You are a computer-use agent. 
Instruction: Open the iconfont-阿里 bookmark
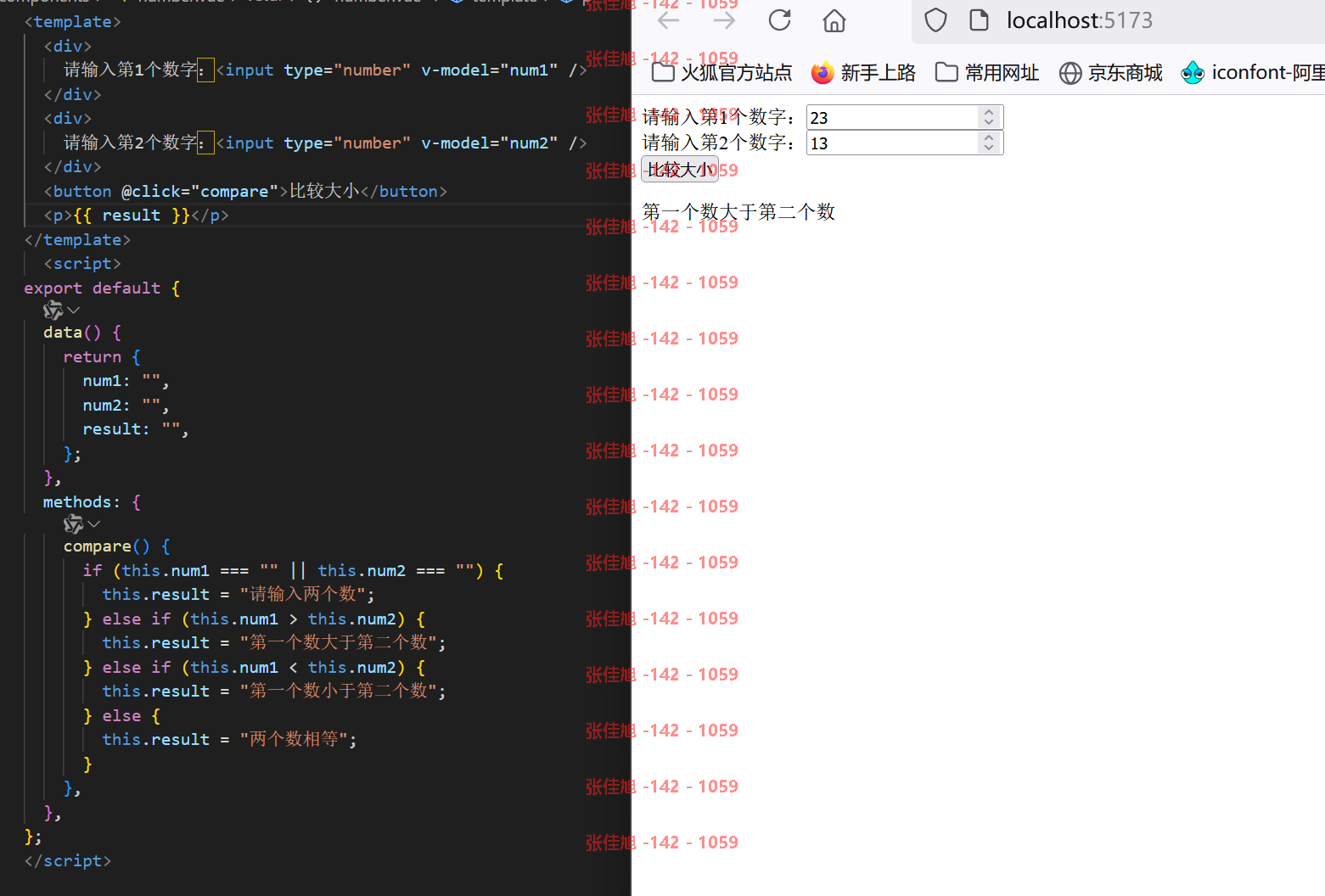pos(1253,73)
